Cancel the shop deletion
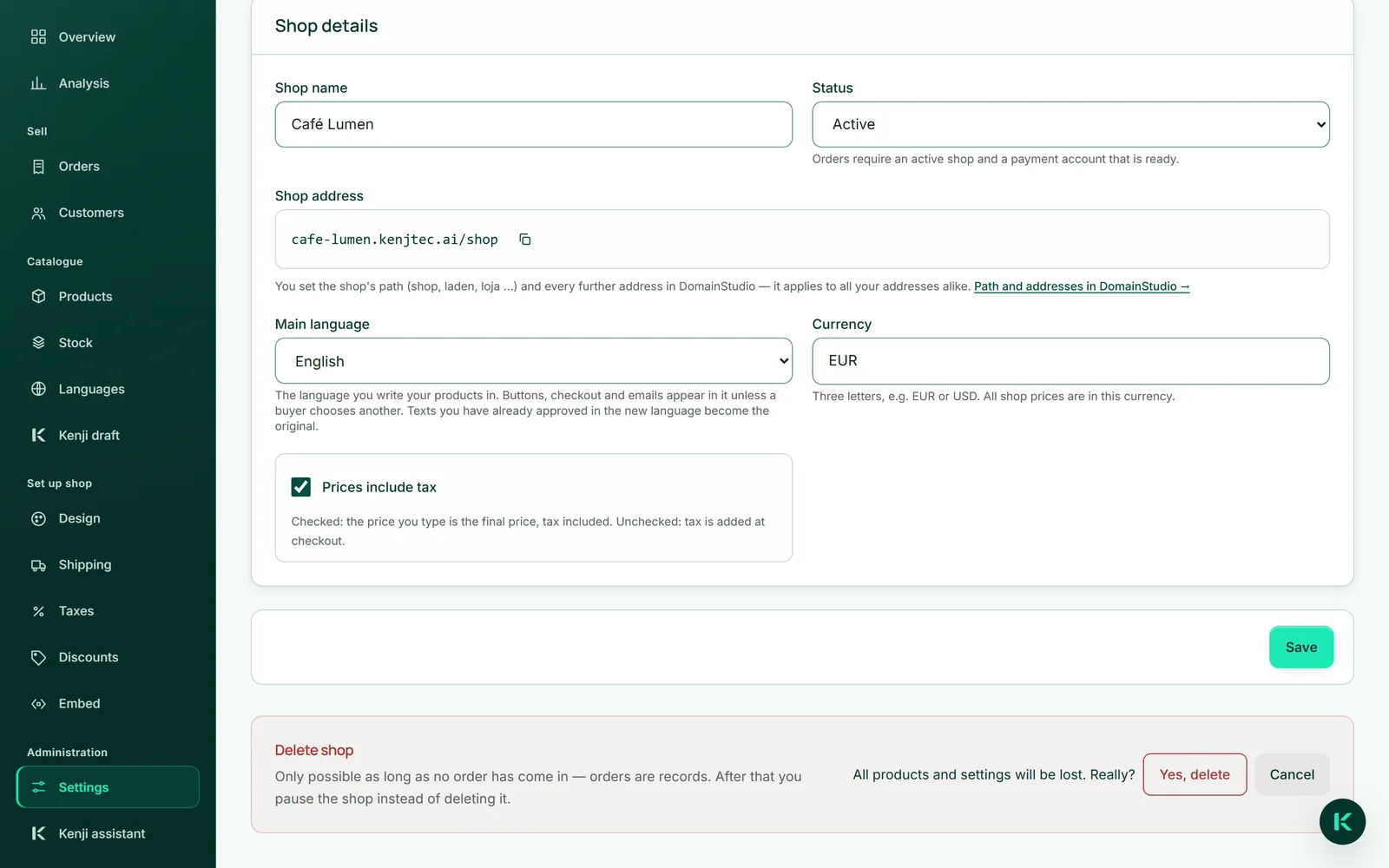This screenshot has height=868, width=1389. [x=1292, y=774]
